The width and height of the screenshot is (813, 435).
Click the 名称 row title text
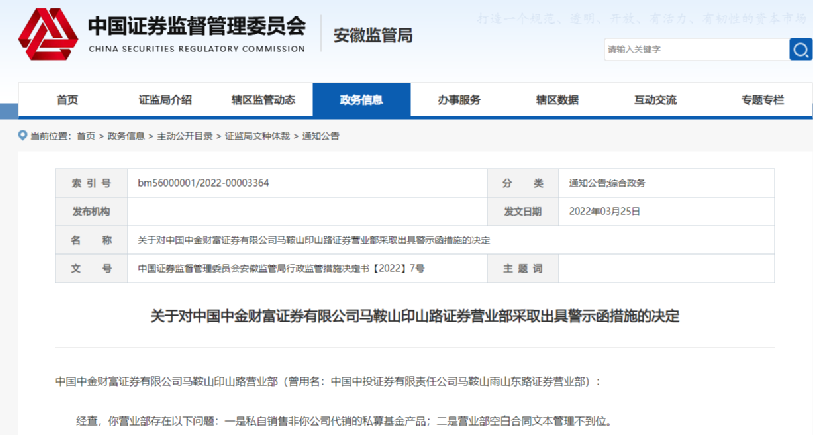[x=314, y=240]
